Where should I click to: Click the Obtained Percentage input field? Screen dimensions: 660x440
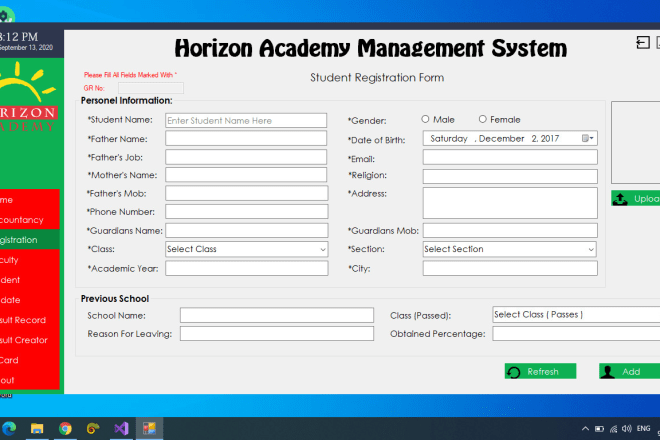coord(576,333)
